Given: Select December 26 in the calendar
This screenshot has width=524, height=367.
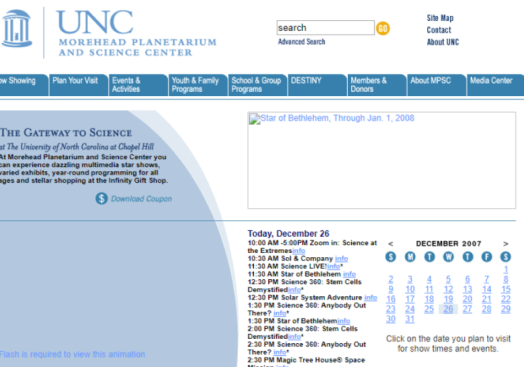Looking at the screenshot, I should point(448,309).
